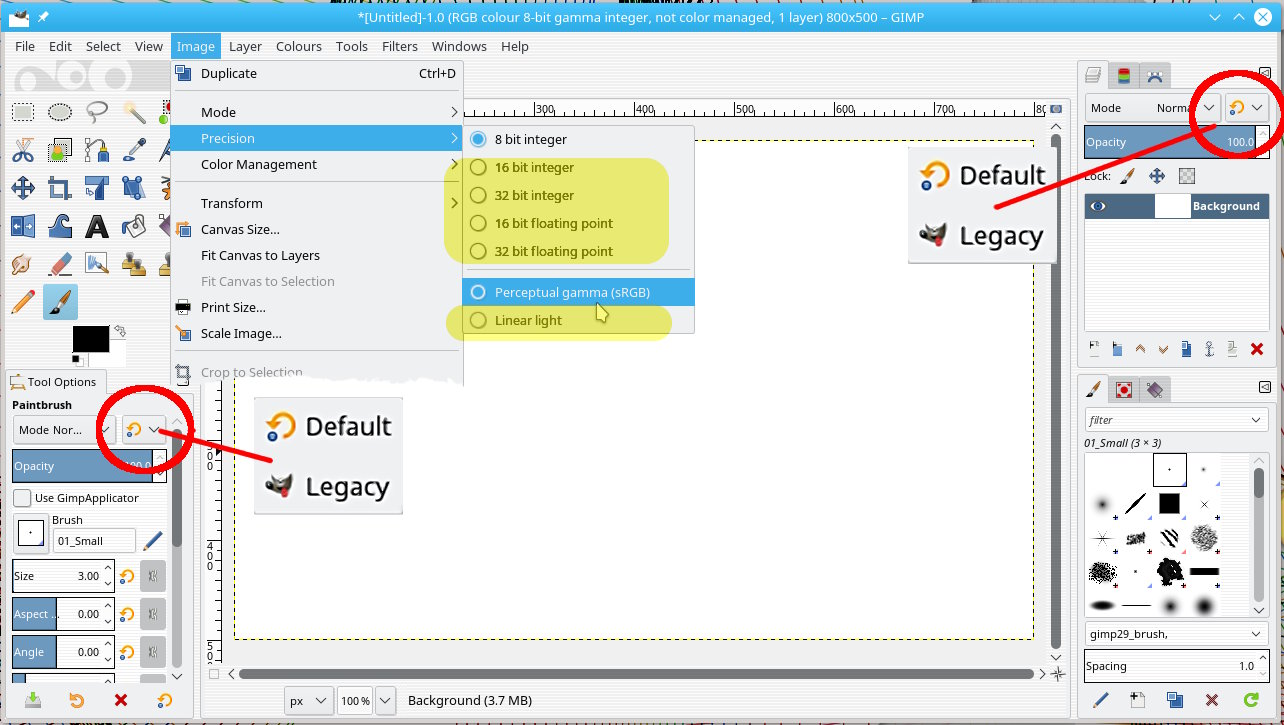1284x725 pixels.
Task: Open layer mode group dropdown in Layers panel
Action: click(1246, 108)
